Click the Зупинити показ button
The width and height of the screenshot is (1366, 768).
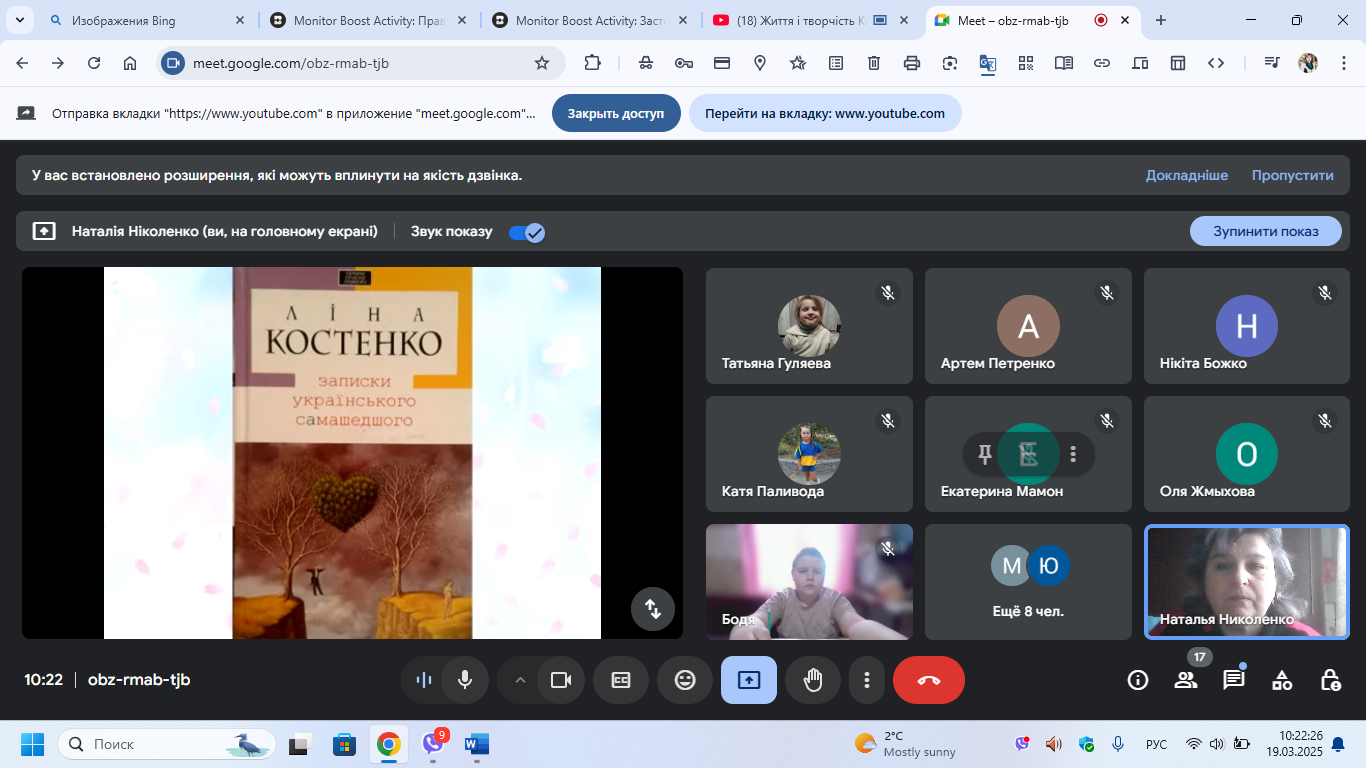[x=1266, y=231]
